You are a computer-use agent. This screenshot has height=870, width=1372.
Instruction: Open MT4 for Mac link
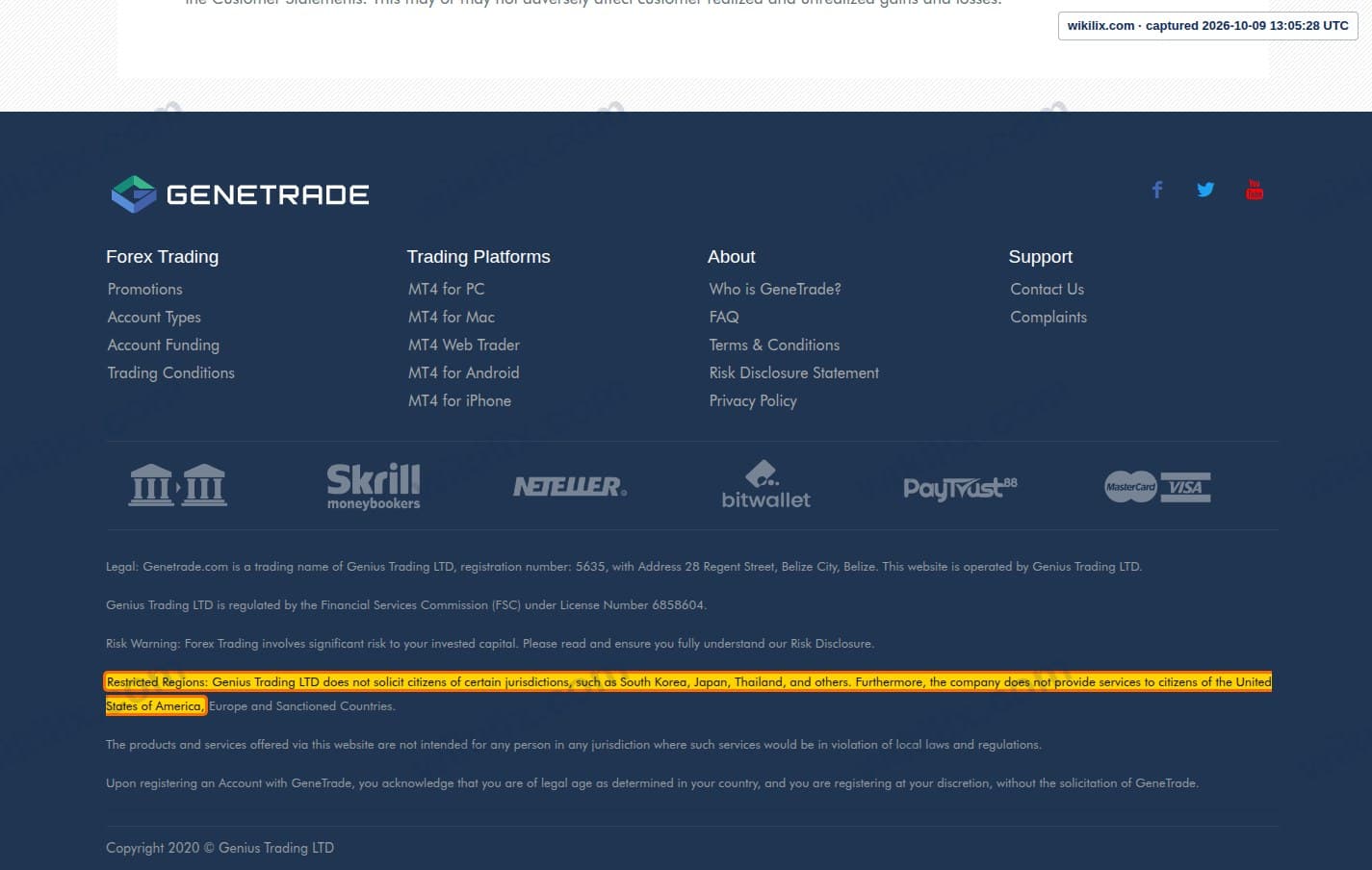452,317
